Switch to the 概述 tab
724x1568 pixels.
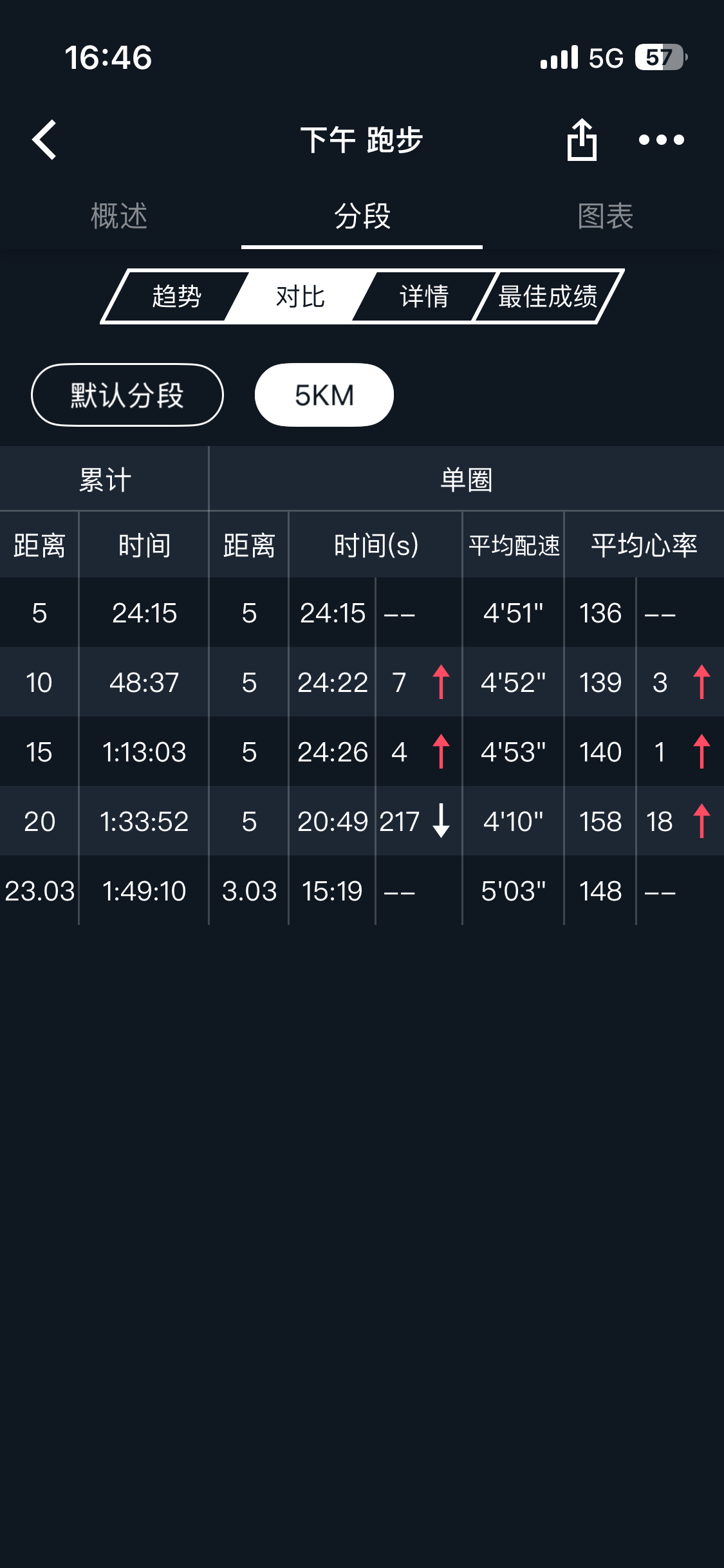(x=119, y=216)
